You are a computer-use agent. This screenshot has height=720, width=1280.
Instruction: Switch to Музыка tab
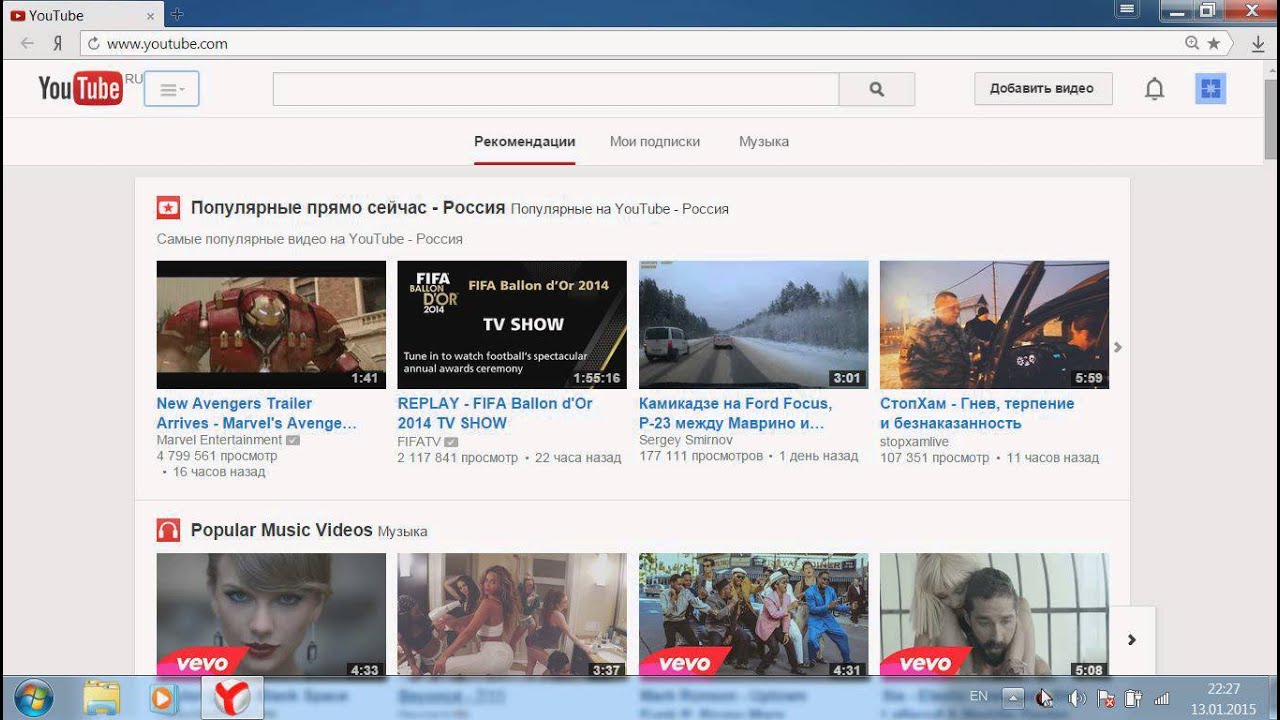(x=764, y=142)
